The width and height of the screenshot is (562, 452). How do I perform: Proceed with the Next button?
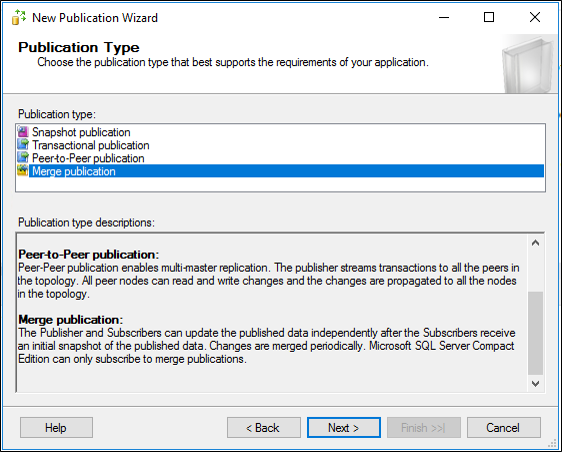pos(344,428)
